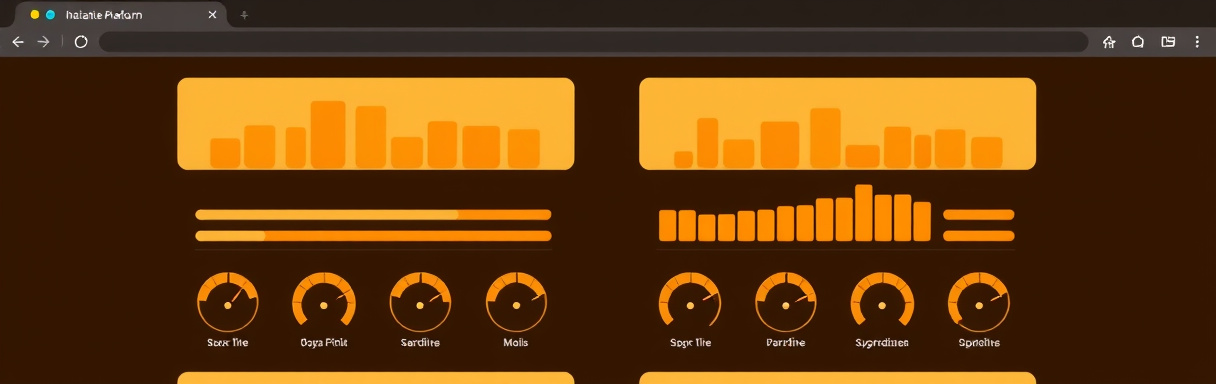Image resolution: width=1216 pixels, height=384 pixels.
Task: Click the first gauge dial in left panel
Action: (x=228, y=302)
